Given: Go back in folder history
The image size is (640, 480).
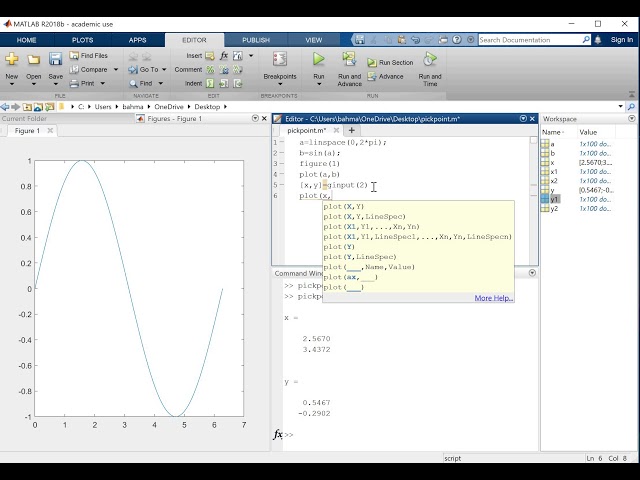Looking at the screenshot, I should point(5,107).
